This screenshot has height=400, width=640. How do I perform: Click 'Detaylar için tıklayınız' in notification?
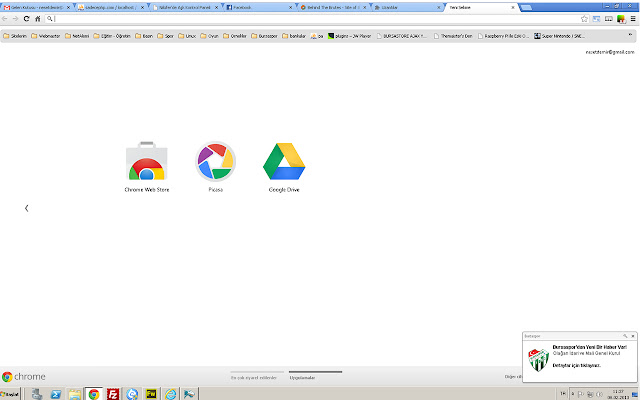click(x=576, y=365)
